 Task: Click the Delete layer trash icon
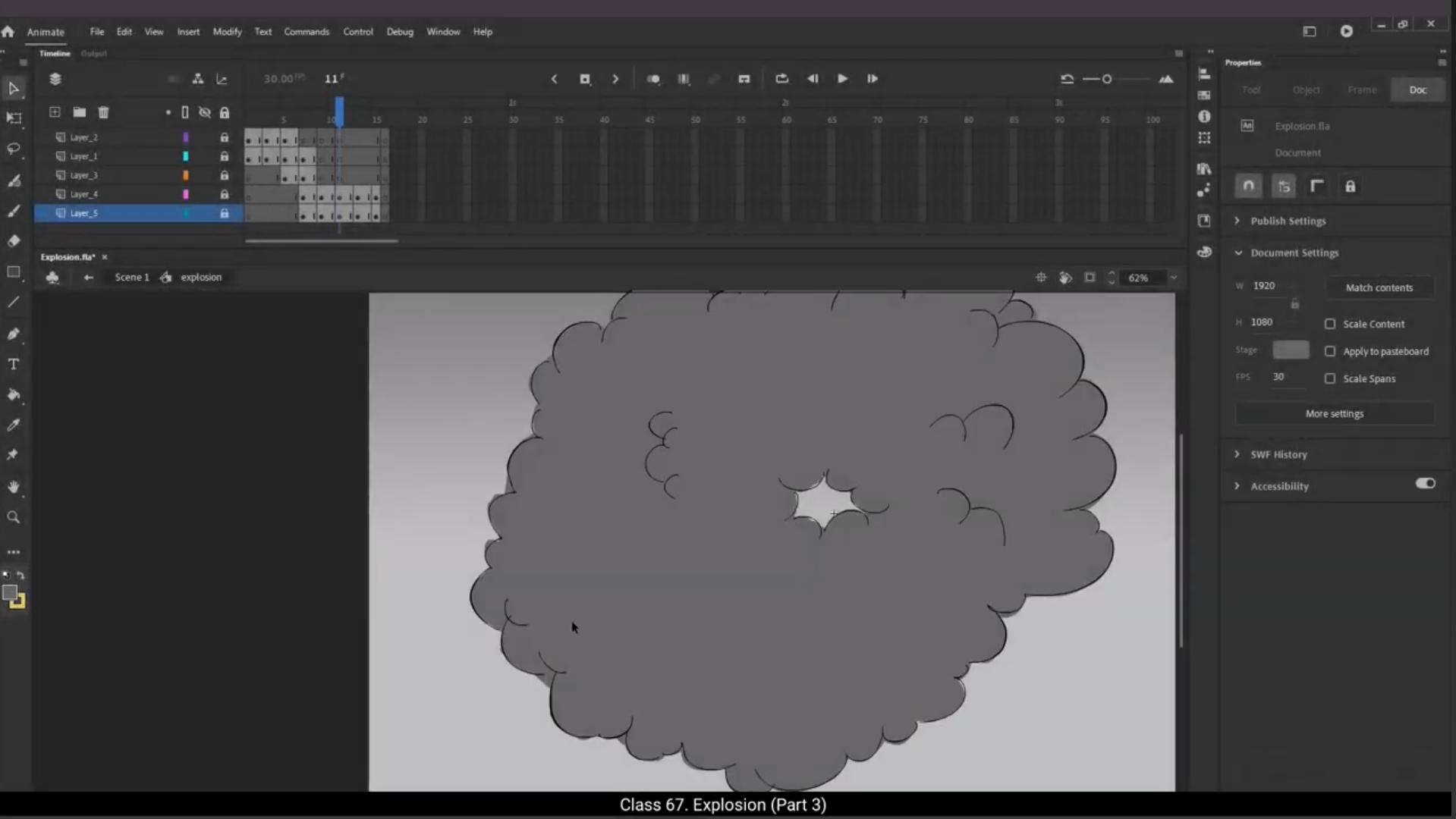(104, 112)
